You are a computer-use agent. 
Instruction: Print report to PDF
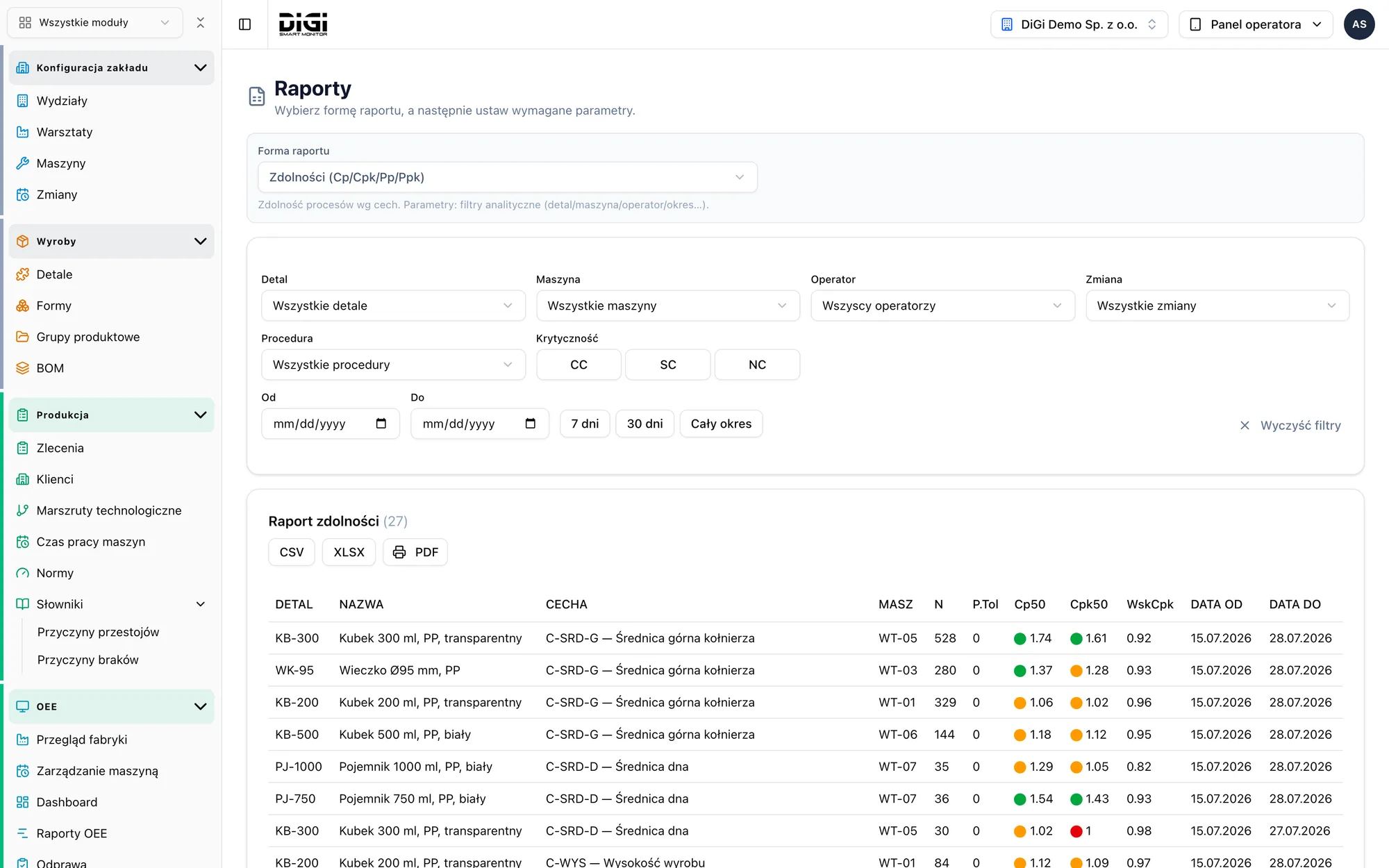(x=415, y=552)
